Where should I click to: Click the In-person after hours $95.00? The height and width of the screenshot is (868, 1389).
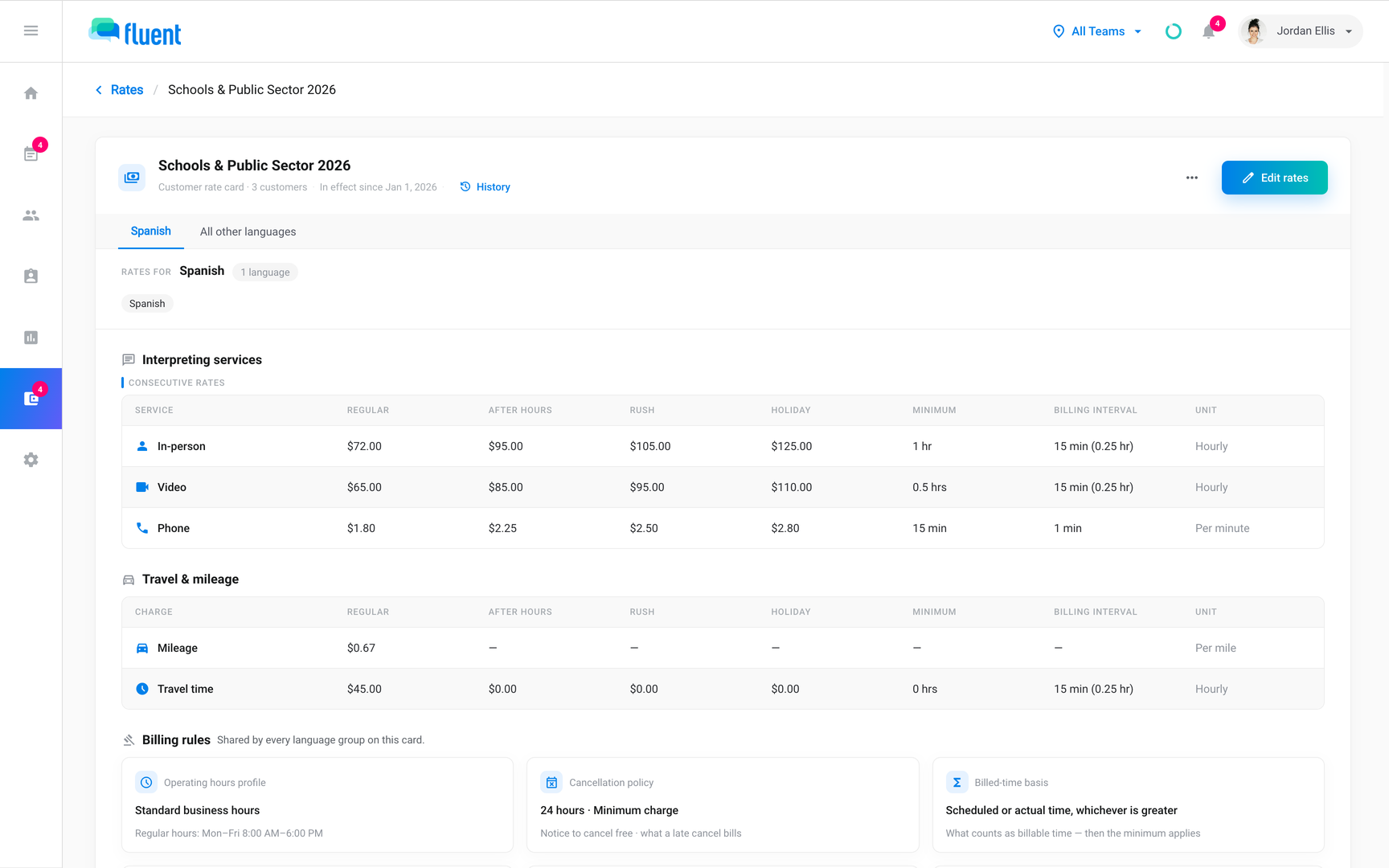[505, 446]
